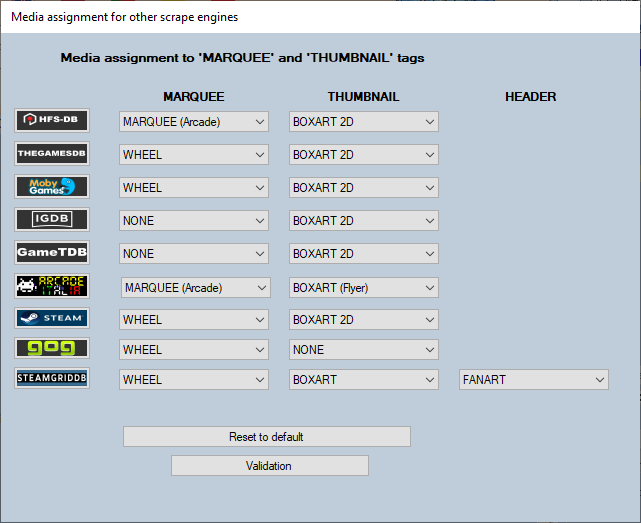Click the SteamGridDB logo icon
This screenshot has height=523, width=641.
tap(52, 379)
